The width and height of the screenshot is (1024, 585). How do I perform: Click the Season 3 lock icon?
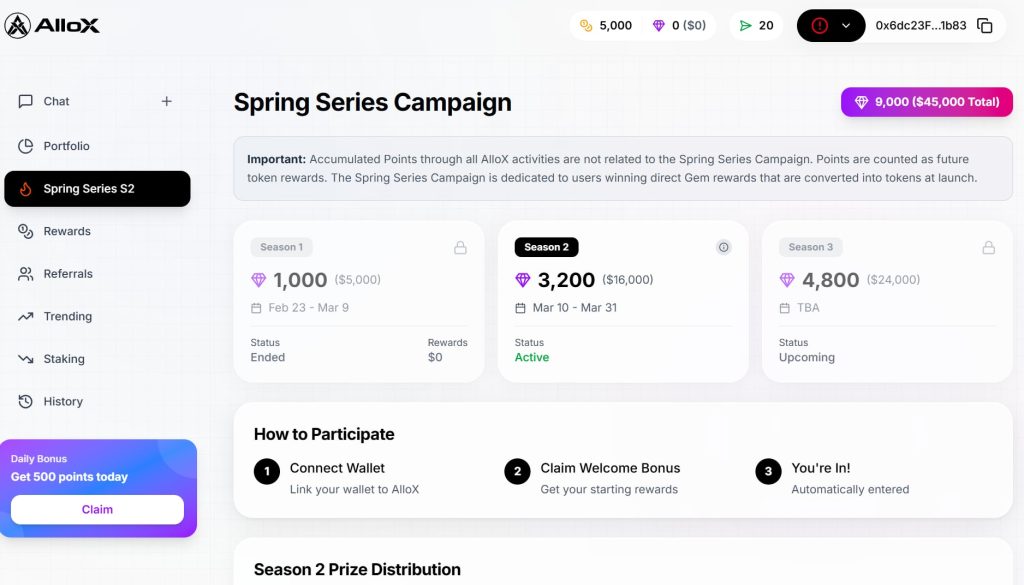click(988, 247)
